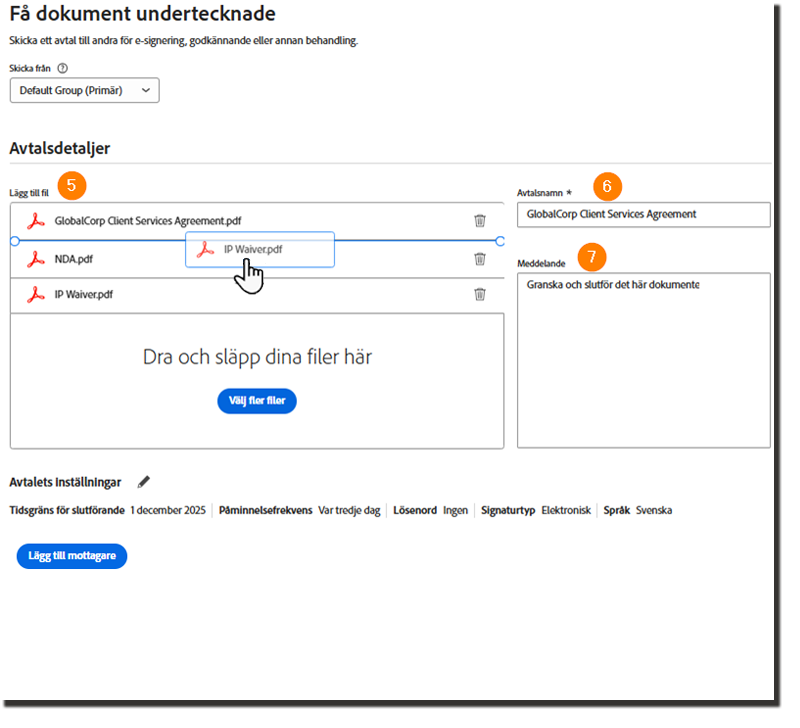This screenshot has height=728, width=800.
Task: Click into the Avtalsnamn text field
Action: click(643, 214)
